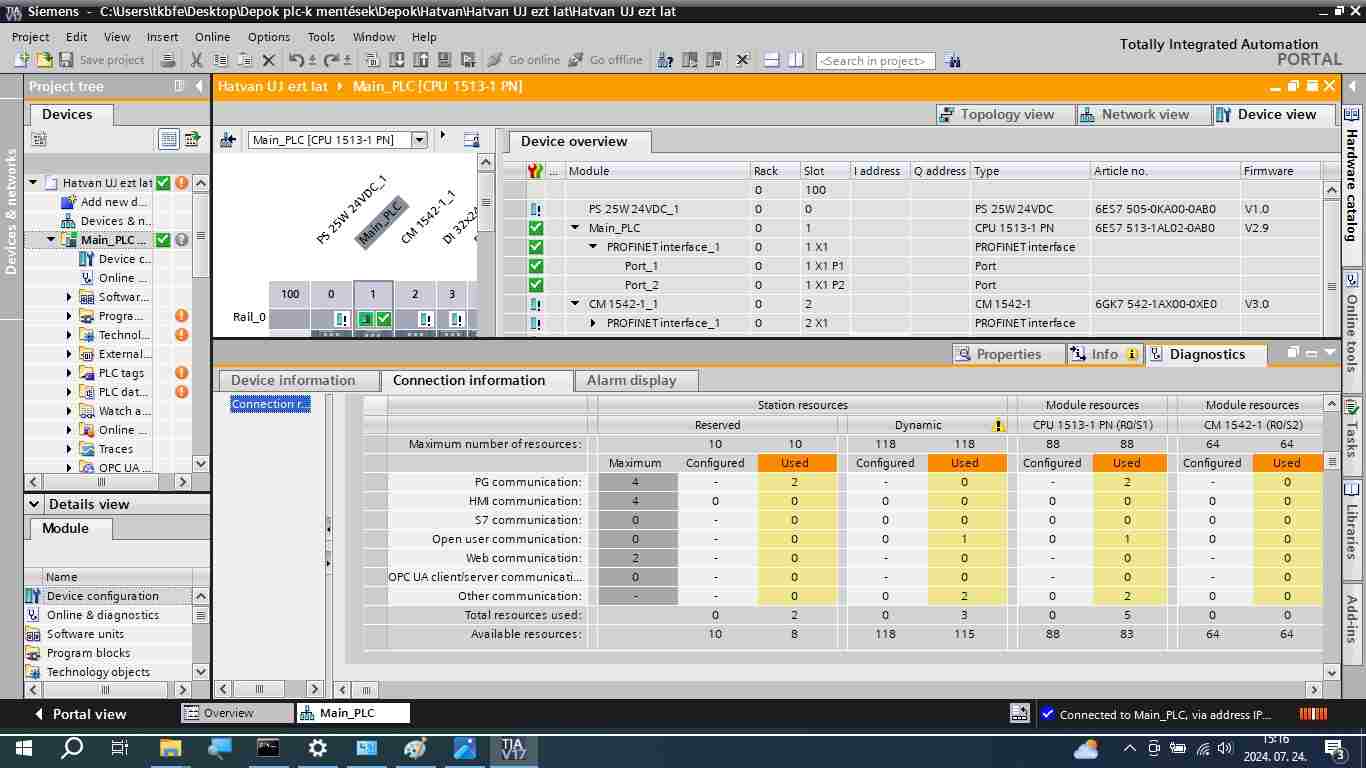Click the Show overview grid icon in Project tree

pos(169,139)
